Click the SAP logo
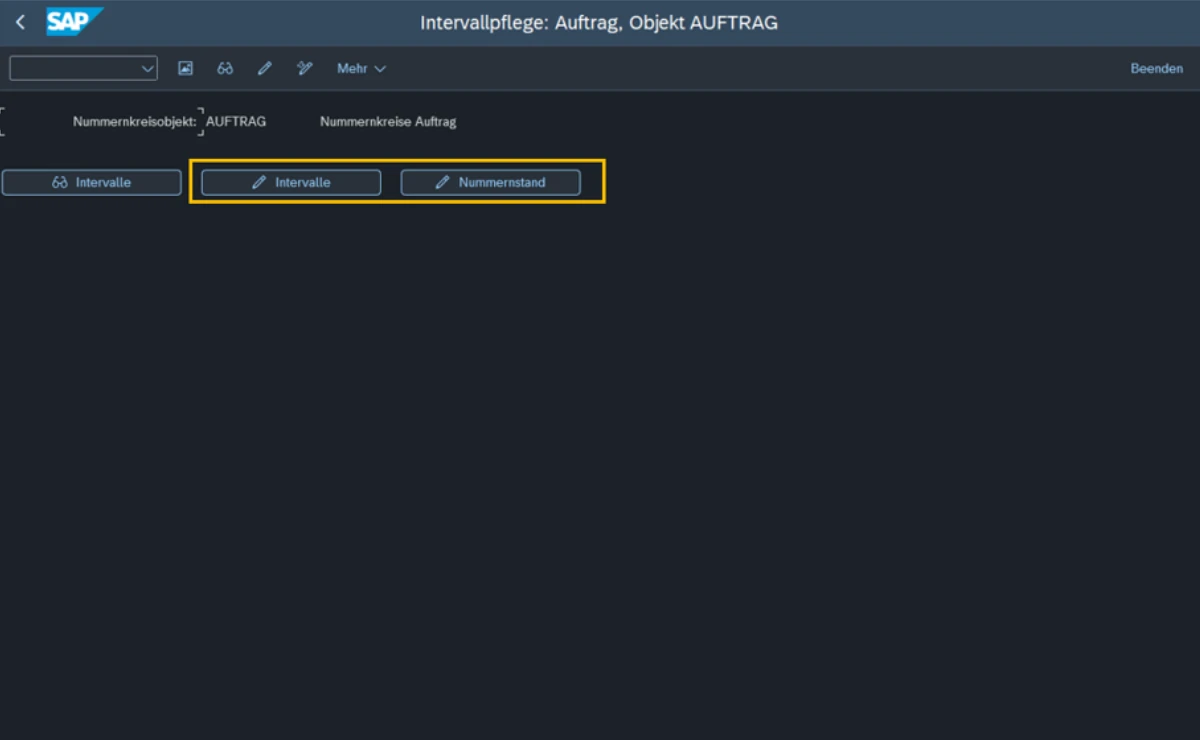Screen dimensions: 1200x740 pyautogui.click(x=74, y=21)
